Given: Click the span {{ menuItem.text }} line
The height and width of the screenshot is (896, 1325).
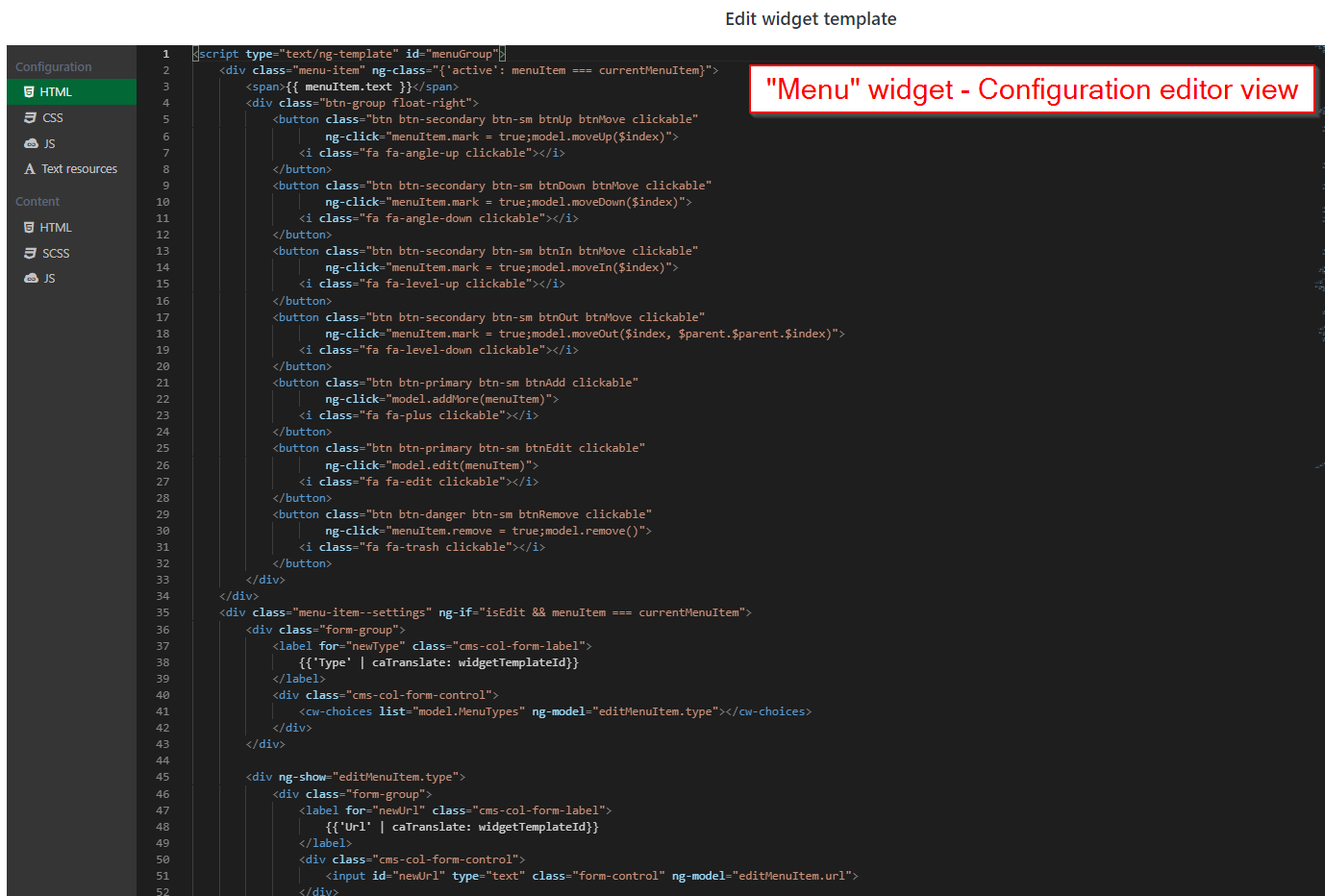Looking at the screenshot, I should [352, 87].
